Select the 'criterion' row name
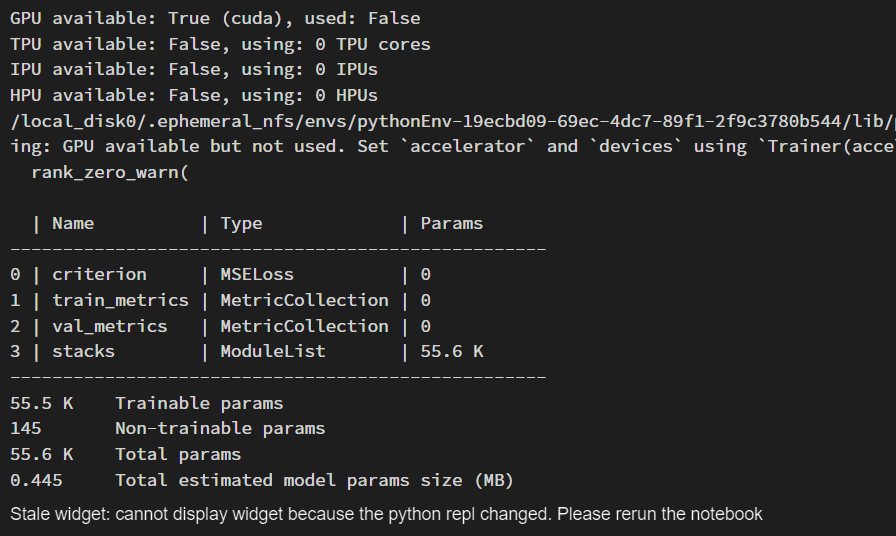Screen dimensions: 896x536 coord(99,274)
